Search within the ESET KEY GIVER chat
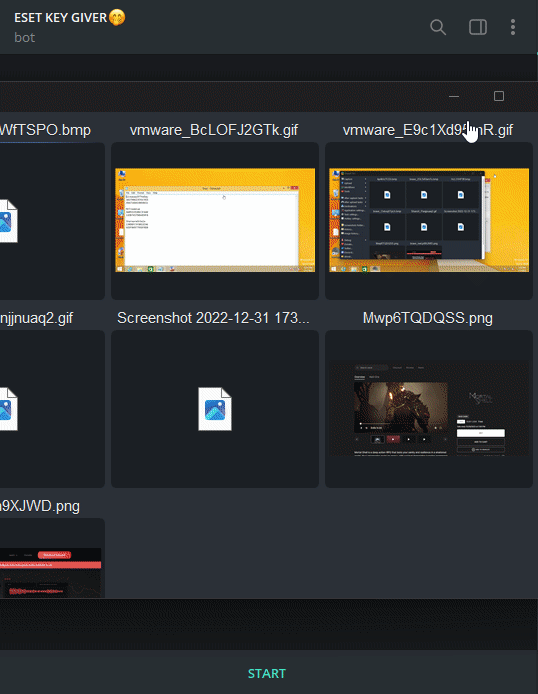Screen dimensions: 538x694 pos(438,27)
